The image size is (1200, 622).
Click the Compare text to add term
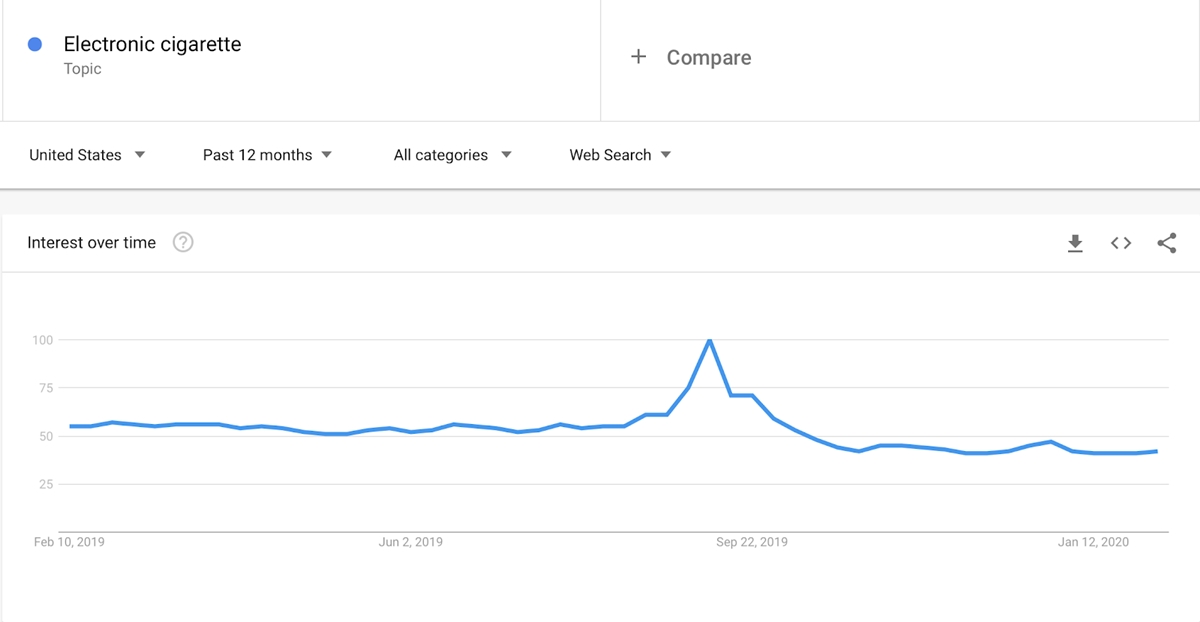tap(709, 58)
